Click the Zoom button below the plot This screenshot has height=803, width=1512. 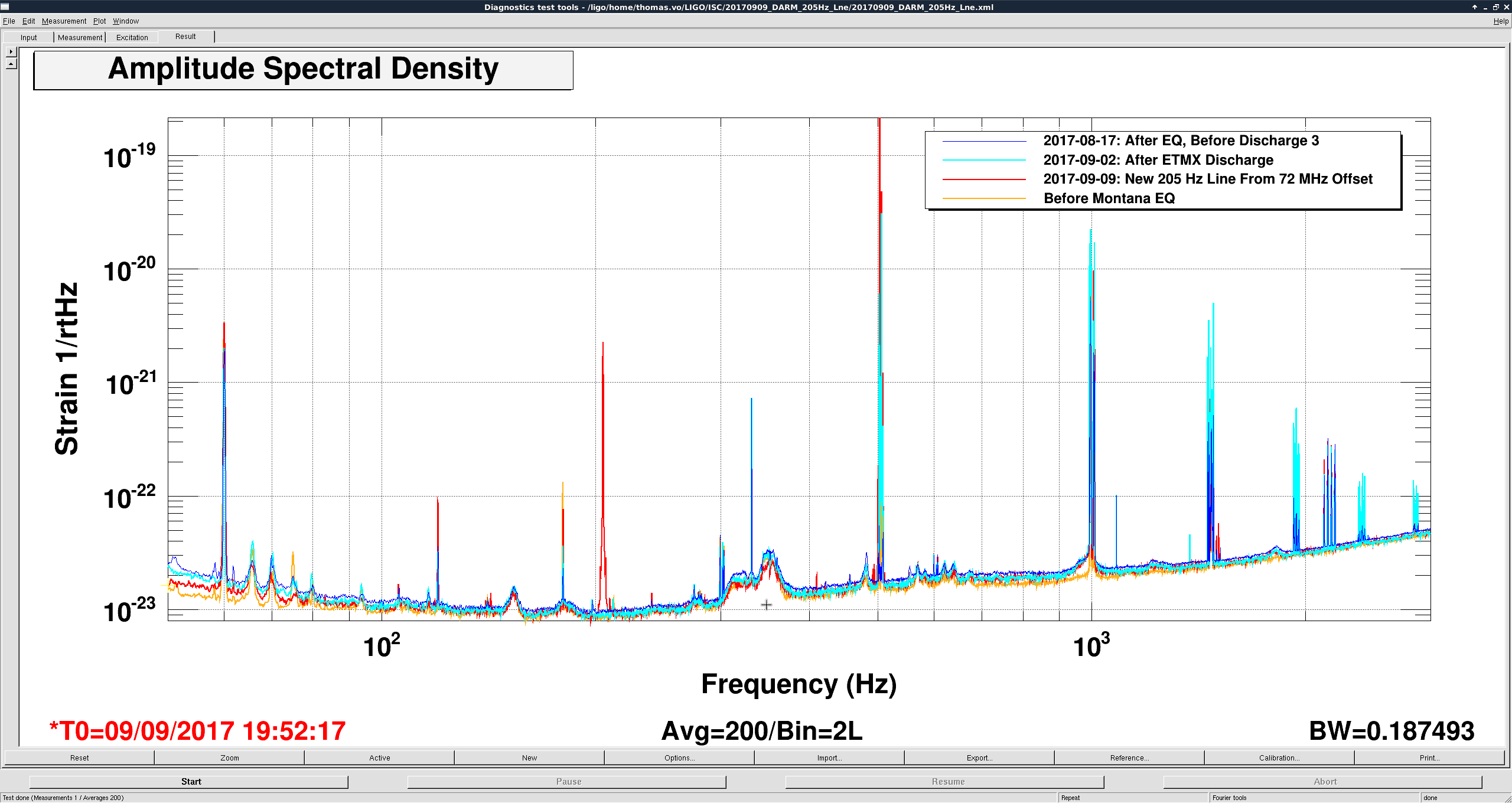(x=230, y=758)
